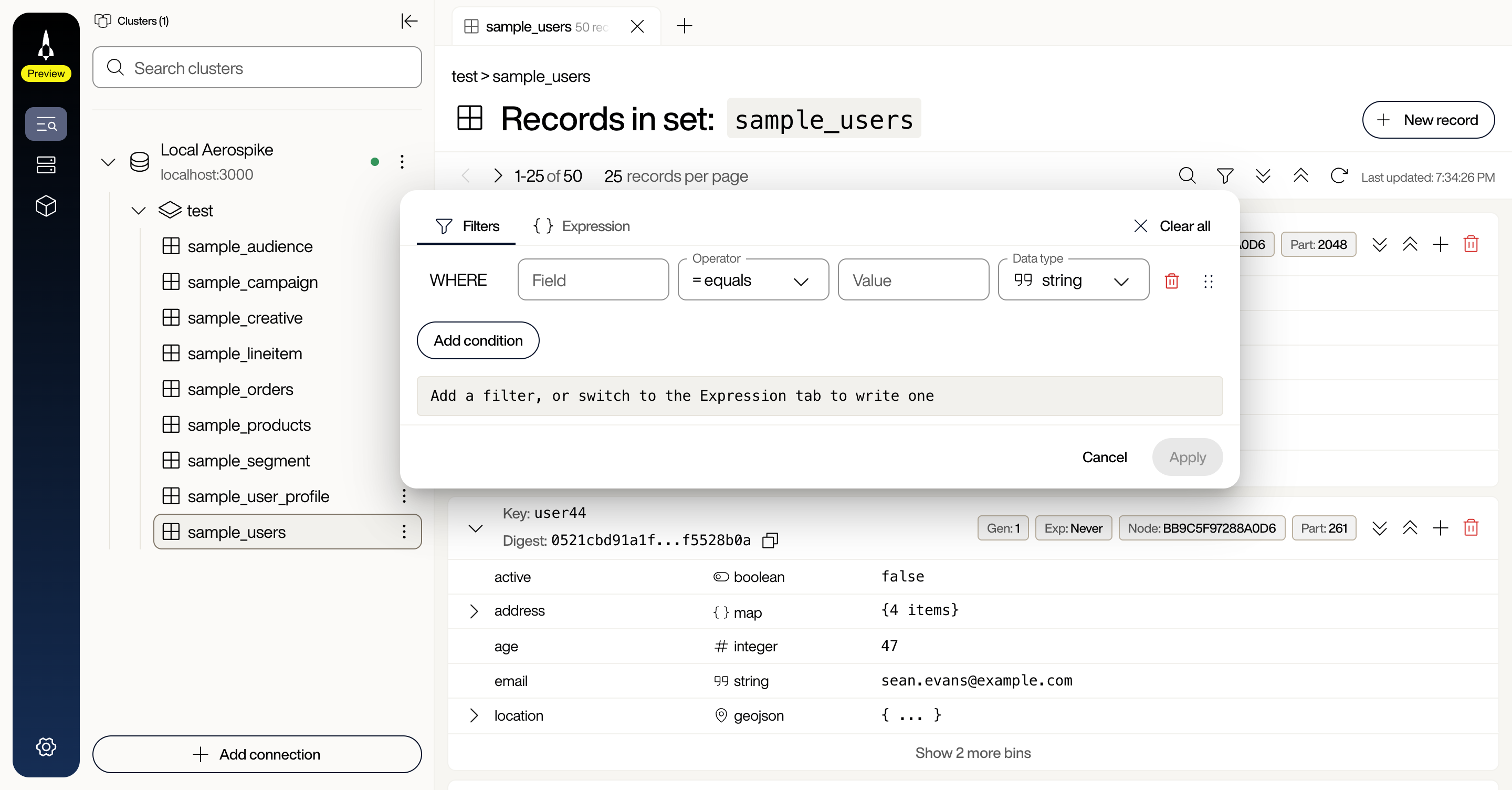Open the Data type string dropdown
Screen dimensions: 1512x790
tap(1074, 280)
